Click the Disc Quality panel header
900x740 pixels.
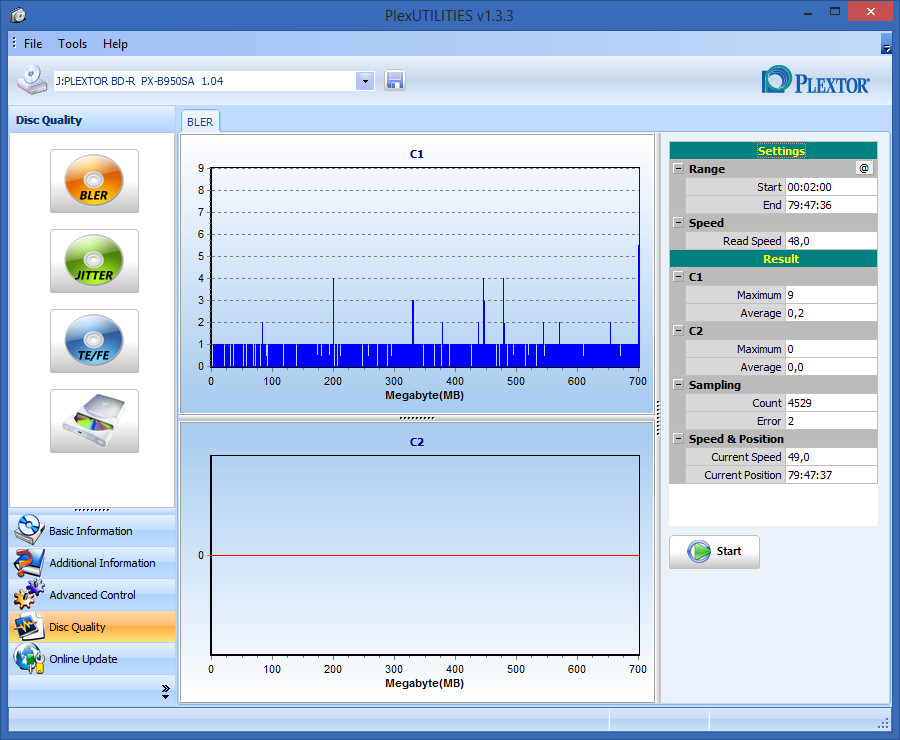pos(92,120)
